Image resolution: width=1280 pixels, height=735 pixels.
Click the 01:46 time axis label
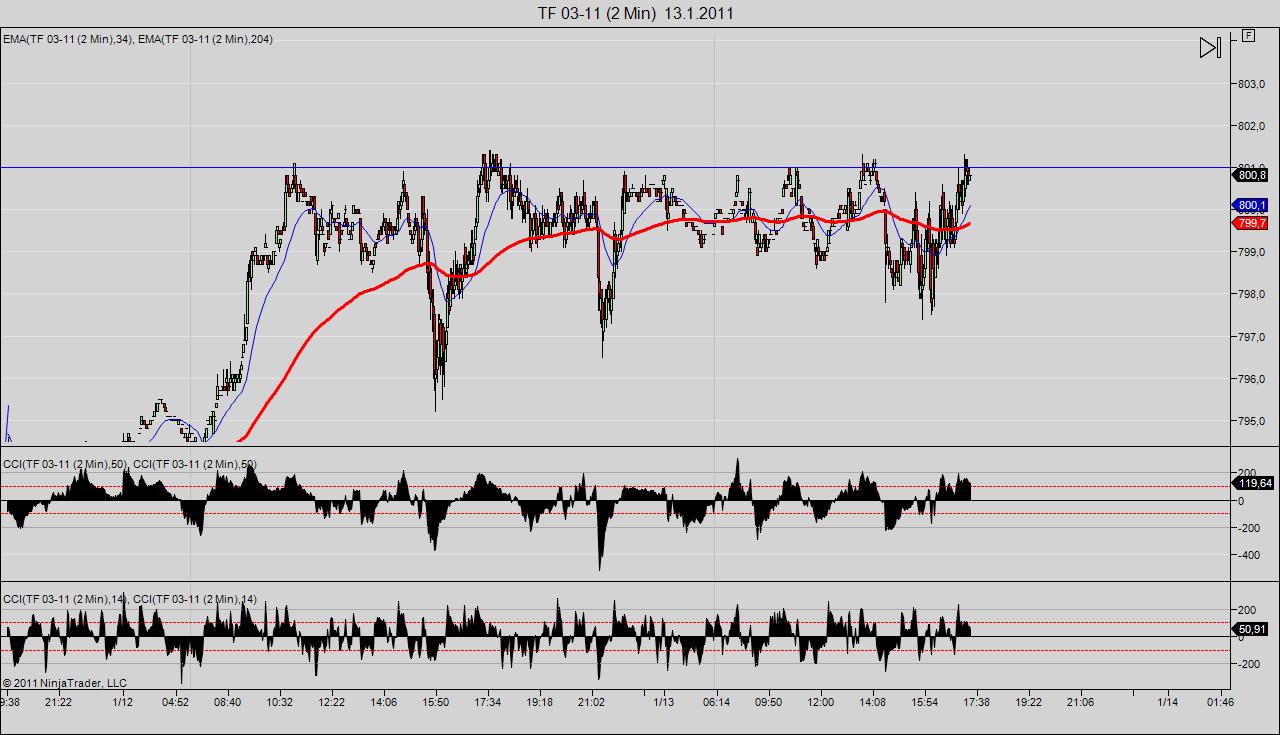[x=1220, y=702]
